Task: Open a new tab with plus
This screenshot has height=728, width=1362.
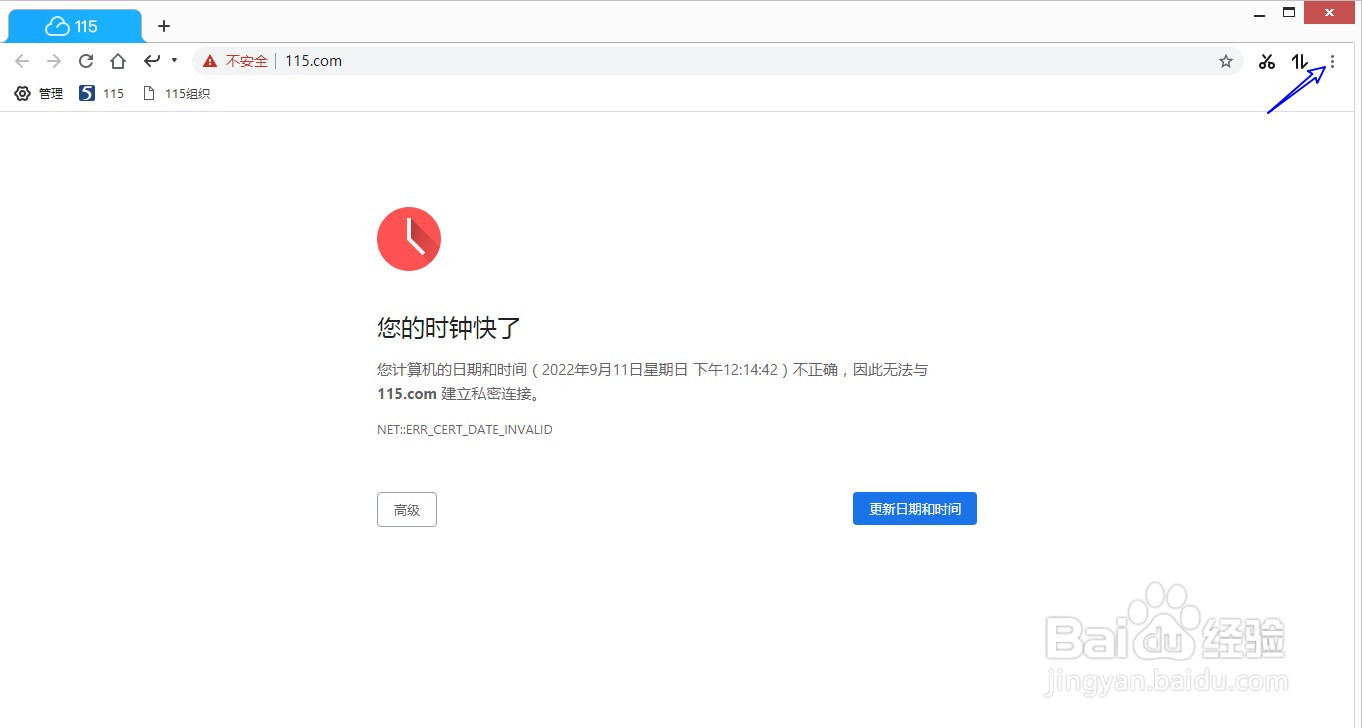Action: click(164, 26)
